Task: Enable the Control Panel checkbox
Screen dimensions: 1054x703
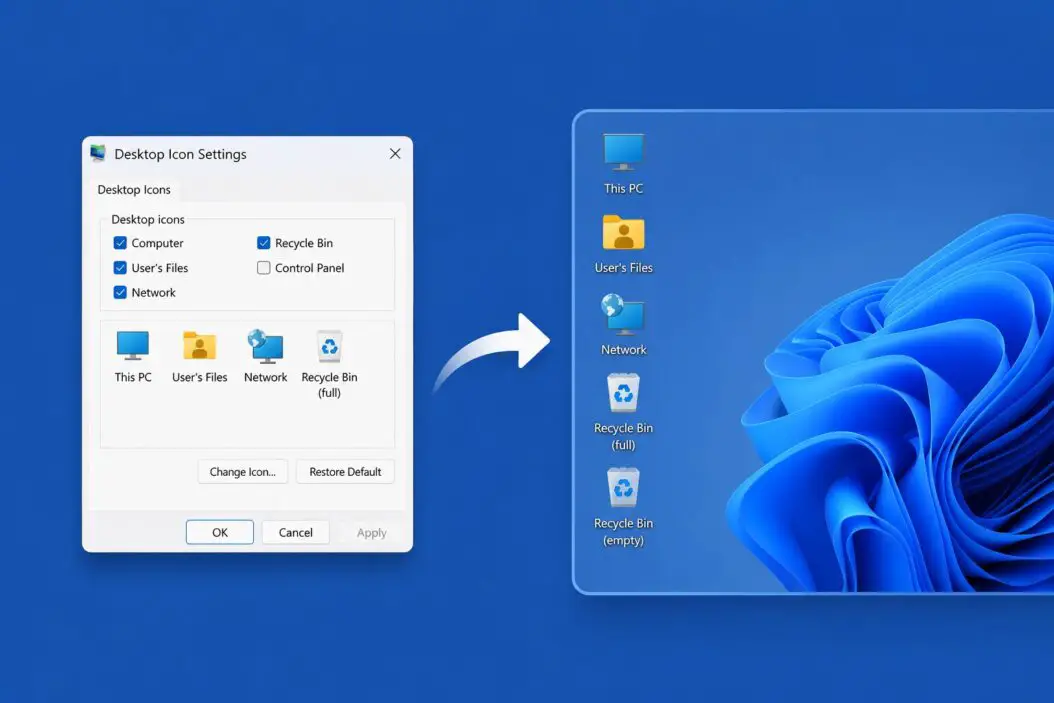Action: (264, 267)
